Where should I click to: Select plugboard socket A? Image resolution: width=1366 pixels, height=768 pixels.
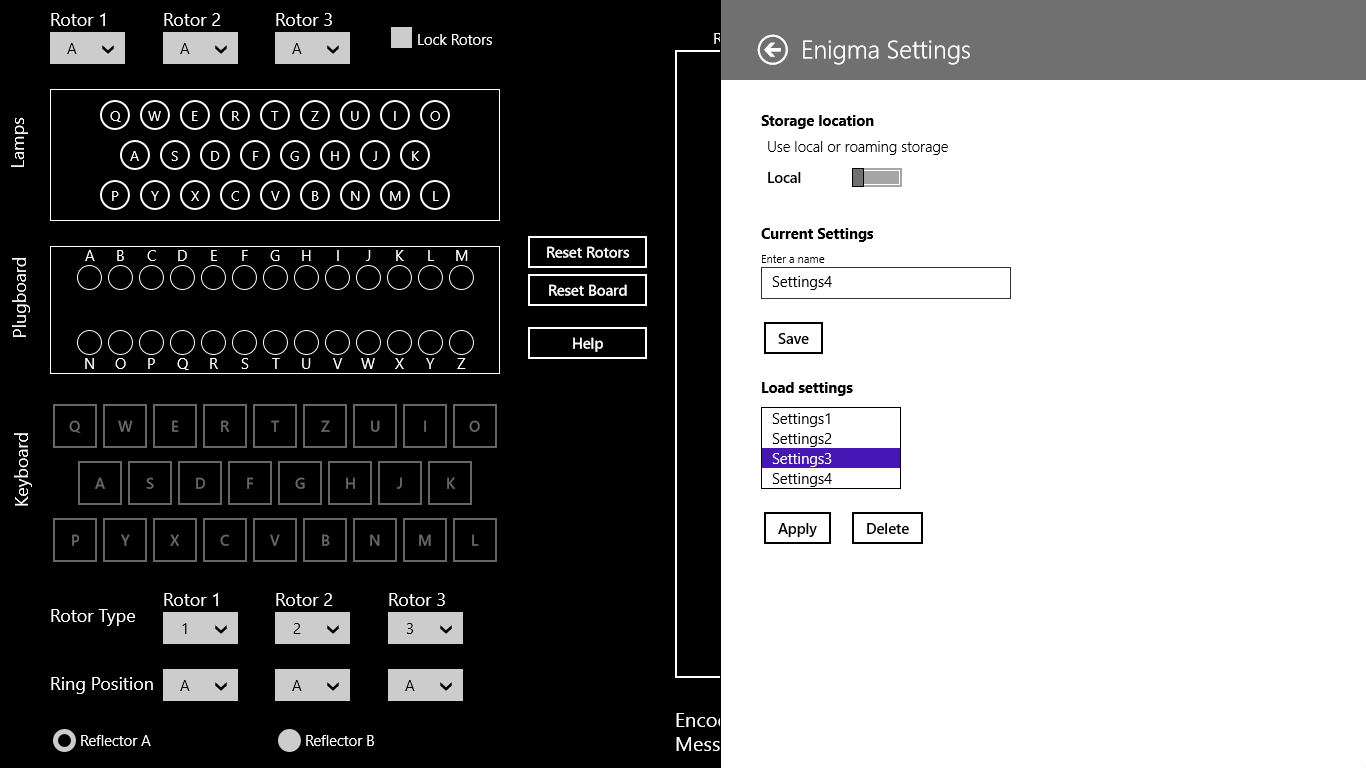(x=89, y=277)
